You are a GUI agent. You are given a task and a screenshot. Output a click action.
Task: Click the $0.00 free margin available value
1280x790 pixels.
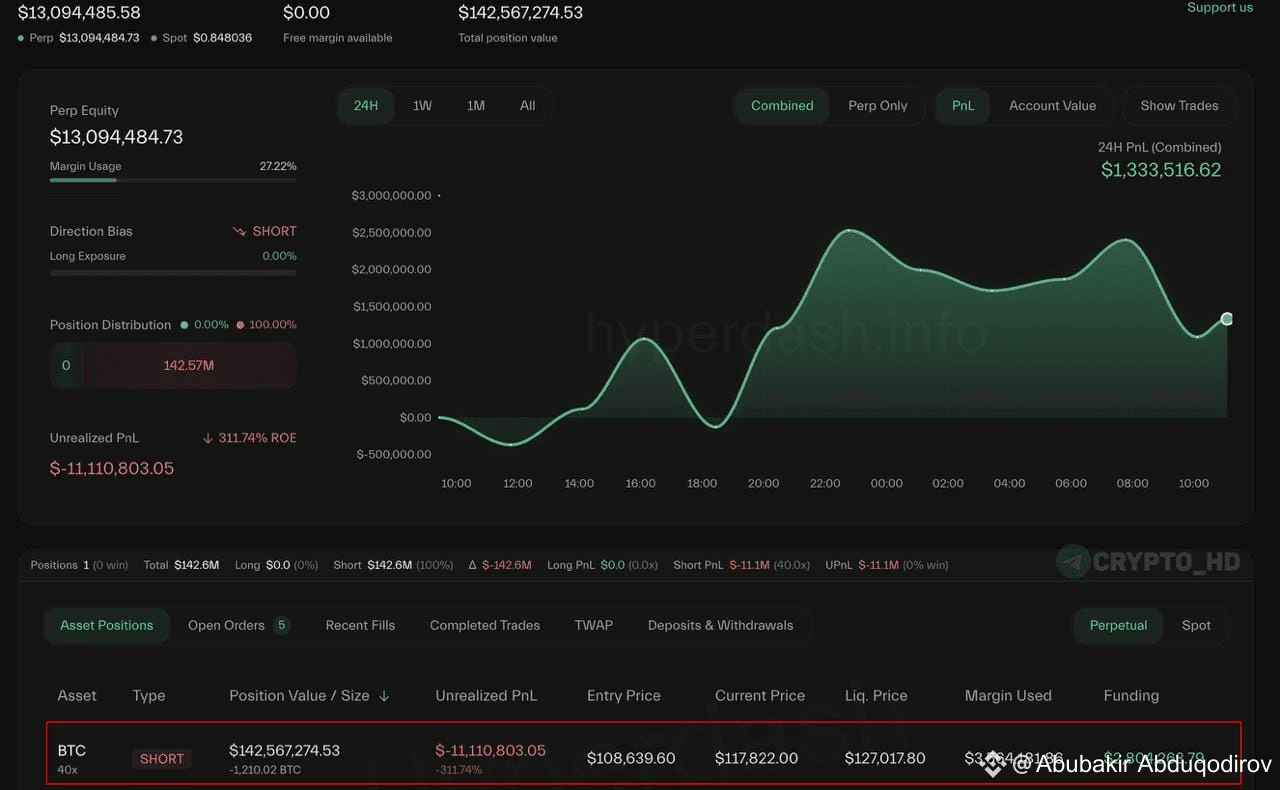pos(306,13)
